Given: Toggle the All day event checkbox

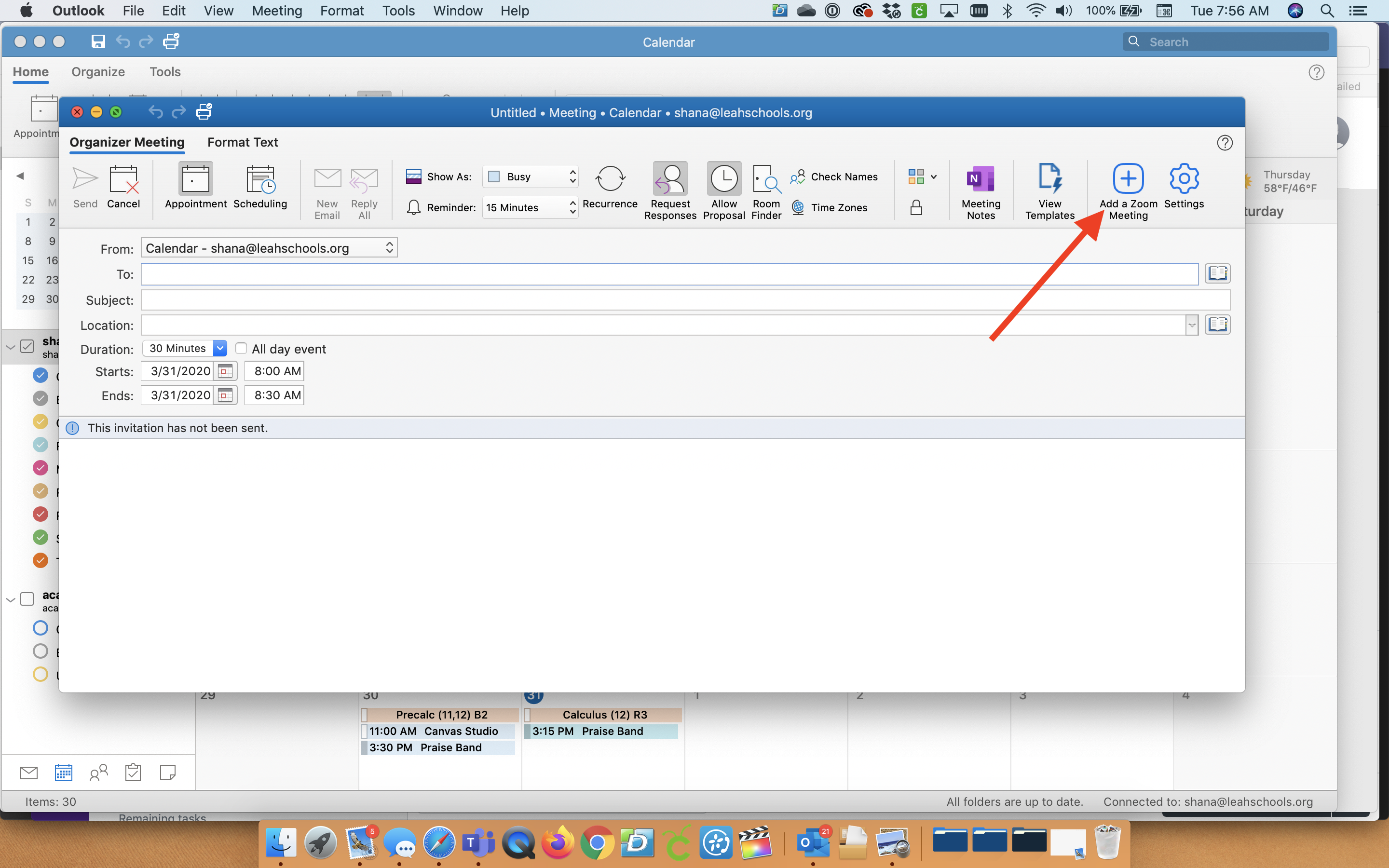Looking at the screenshot, I should [x=240, y=349].
